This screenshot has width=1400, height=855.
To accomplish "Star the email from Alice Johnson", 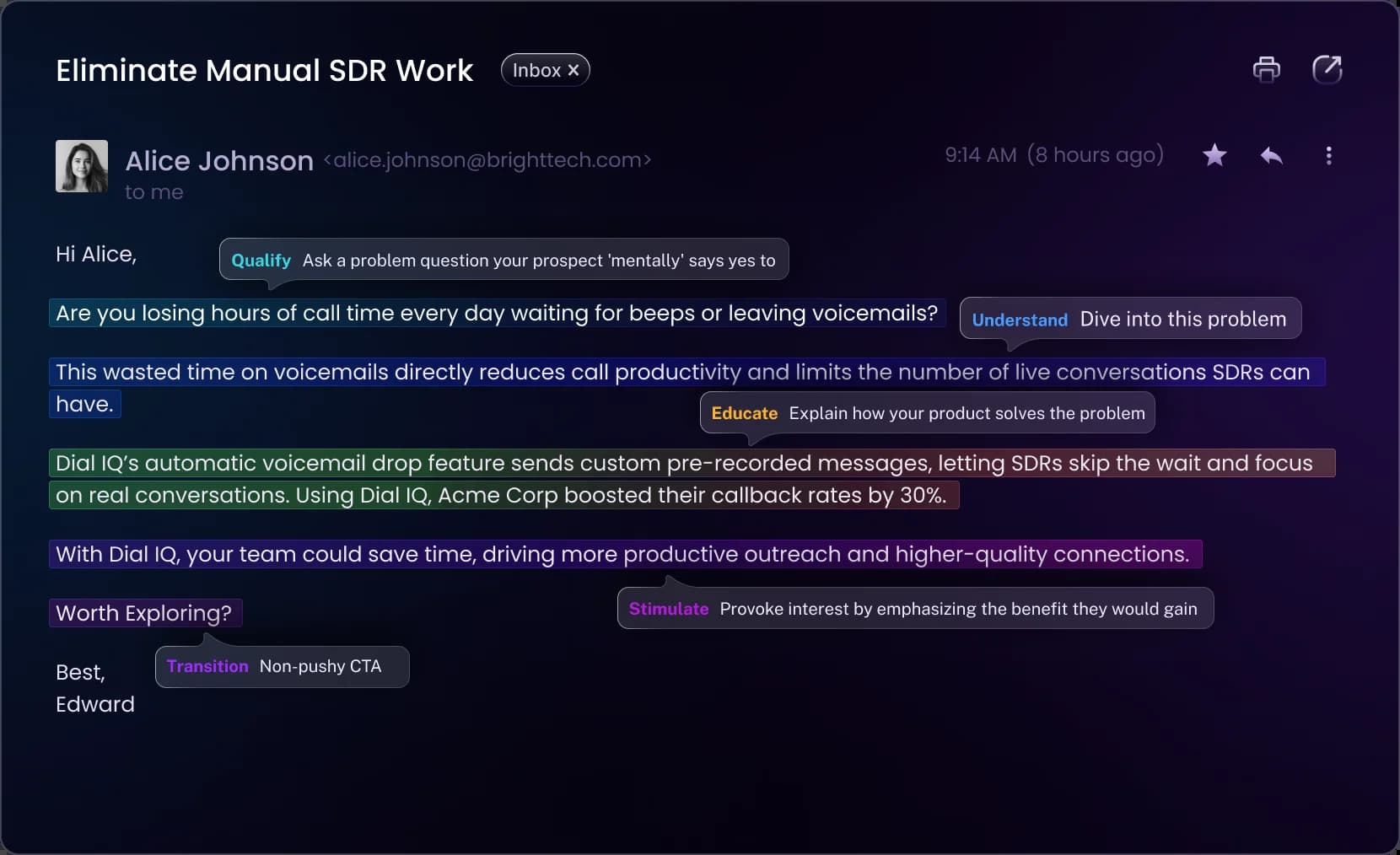I will click(1214, 155).
